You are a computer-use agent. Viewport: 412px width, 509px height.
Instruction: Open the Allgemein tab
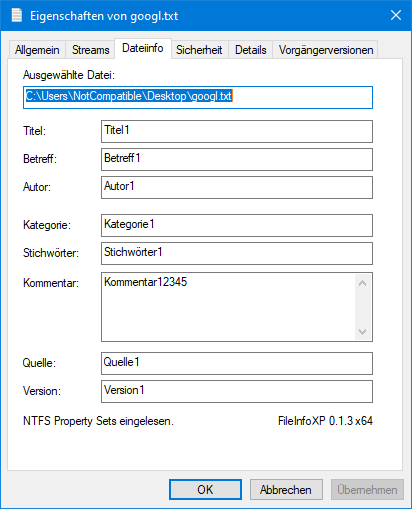tap(37, 50)
